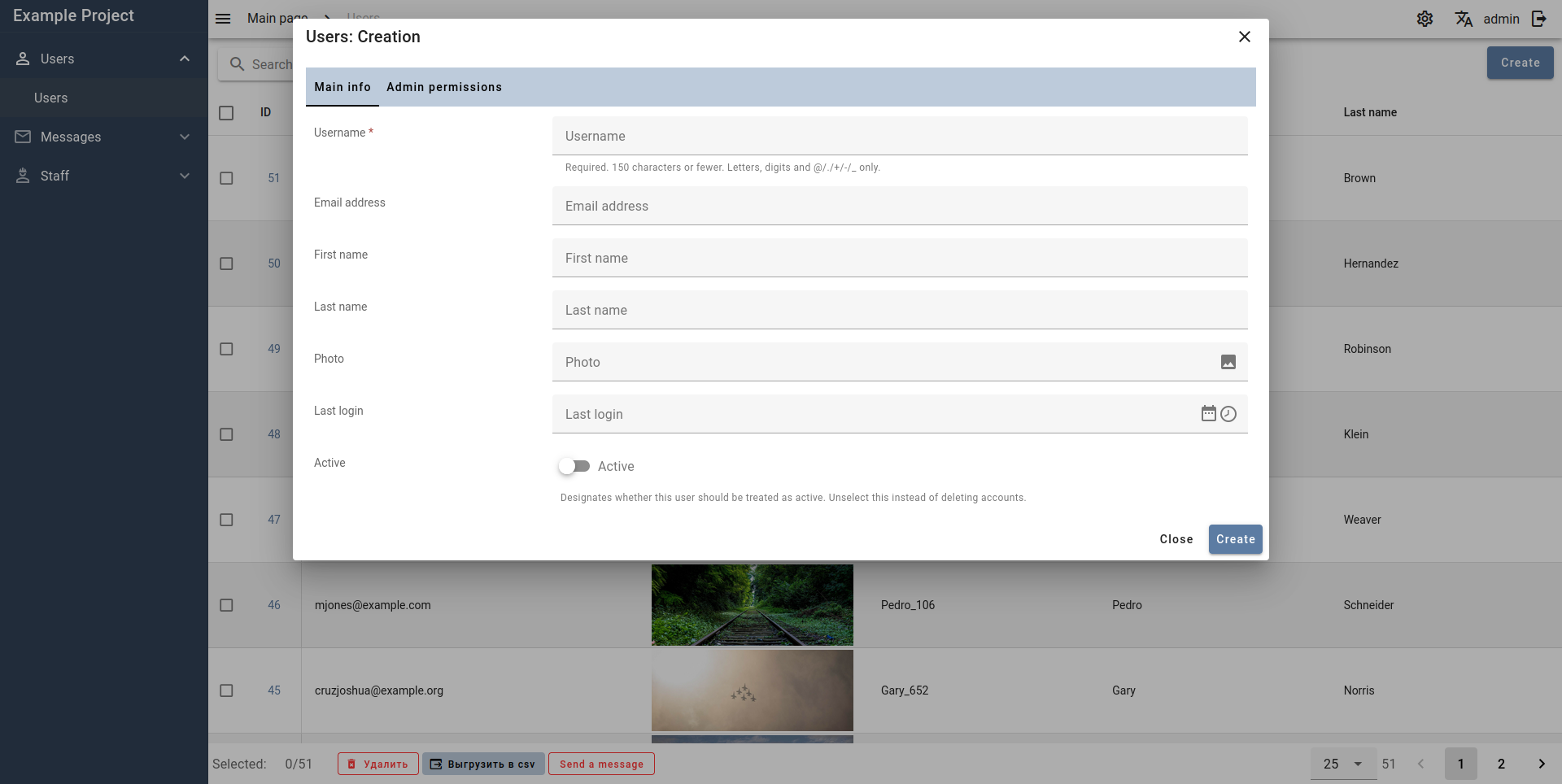Open calendar icon in Last login field
Screen dimensions: 1562x784
[1209, 413]
